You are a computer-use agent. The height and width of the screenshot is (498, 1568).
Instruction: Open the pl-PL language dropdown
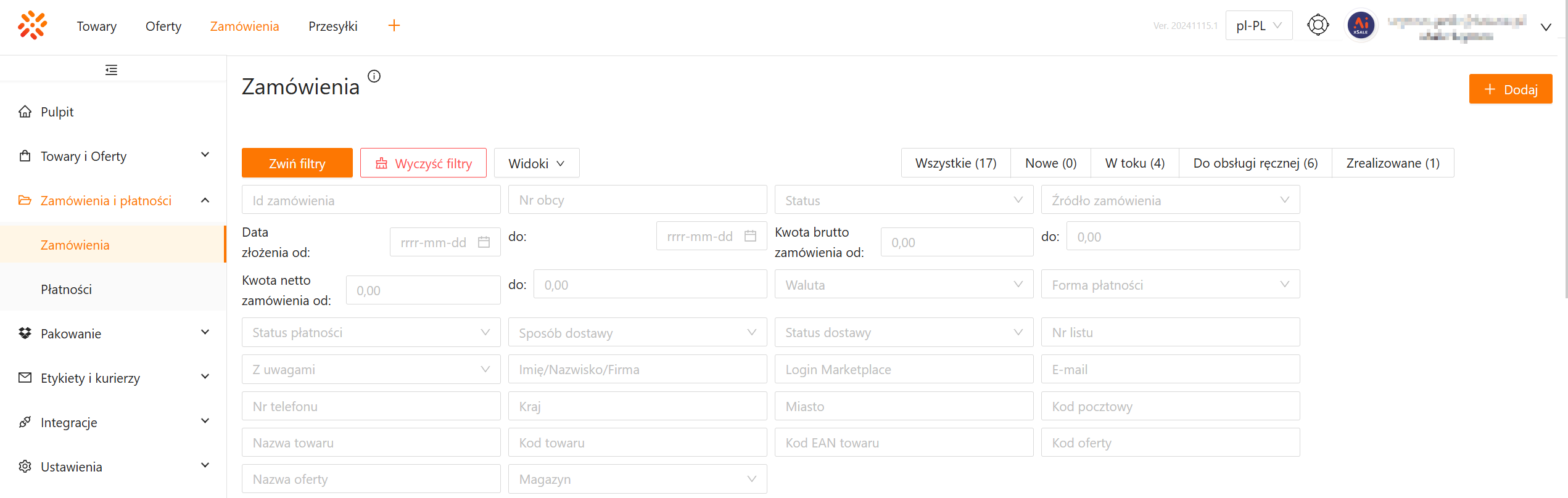click(x=1258, y=25)
